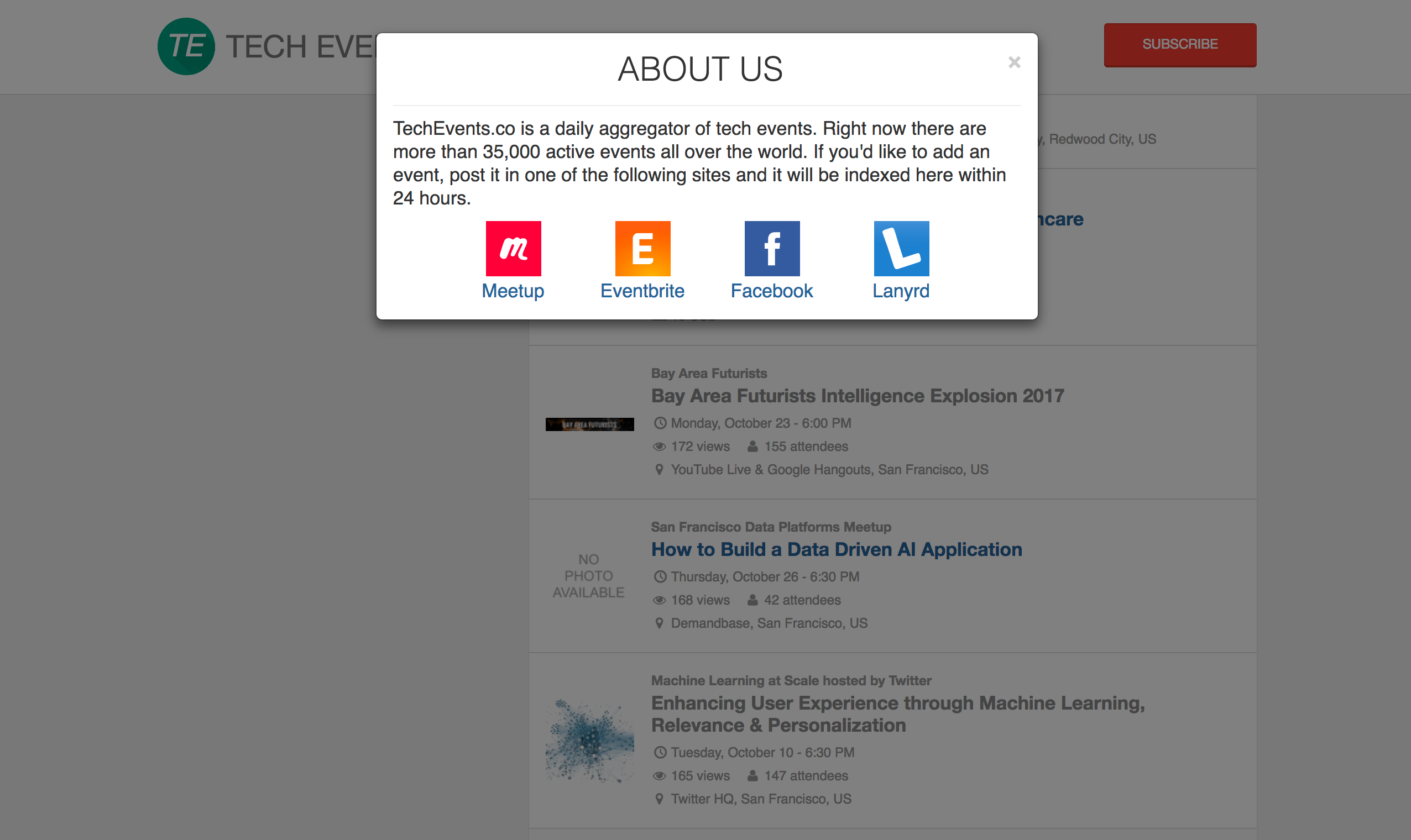Screen dimensions: 1411x840
Task: Click clock icon beside Thursday, October 26
Action: (660, 576)
